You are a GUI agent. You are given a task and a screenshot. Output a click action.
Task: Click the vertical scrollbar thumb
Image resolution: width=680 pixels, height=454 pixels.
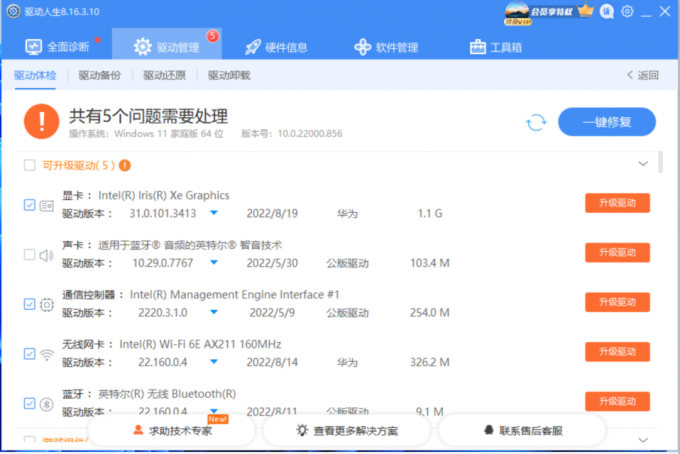click(660, 162)
